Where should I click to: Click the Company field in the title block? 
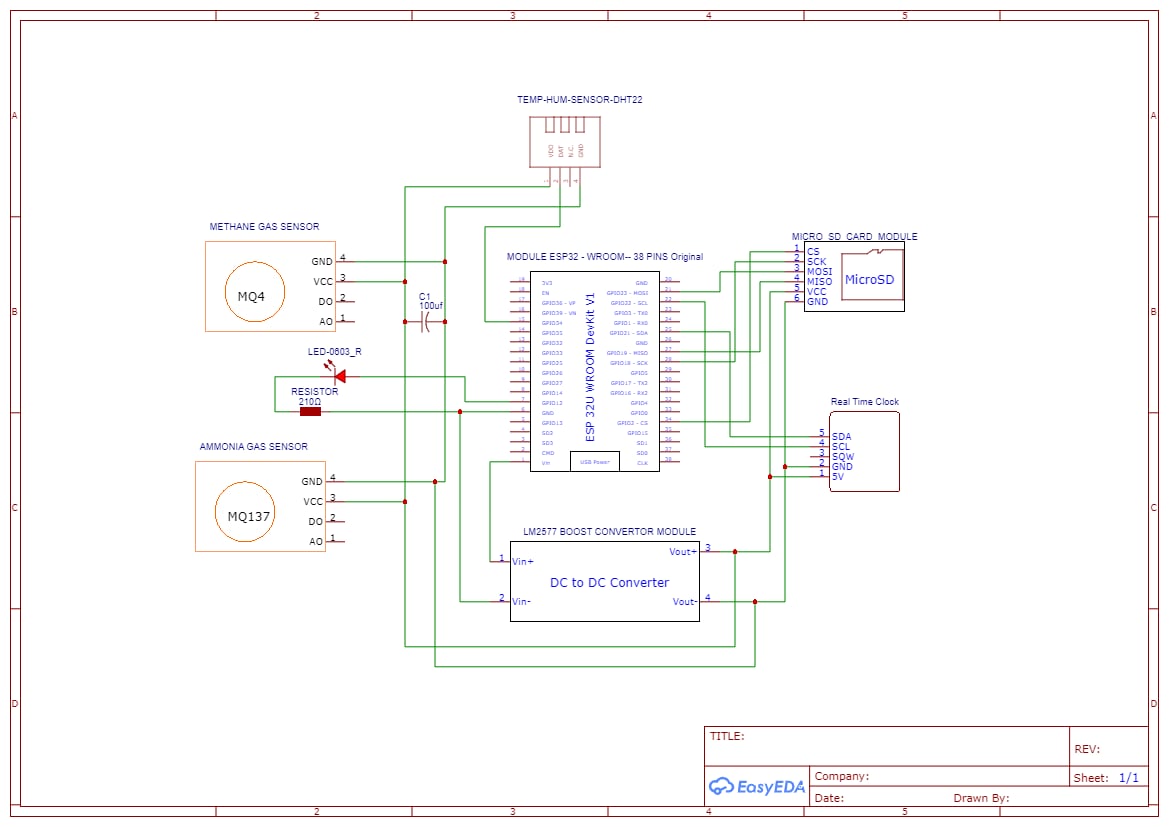pos(939,776)
